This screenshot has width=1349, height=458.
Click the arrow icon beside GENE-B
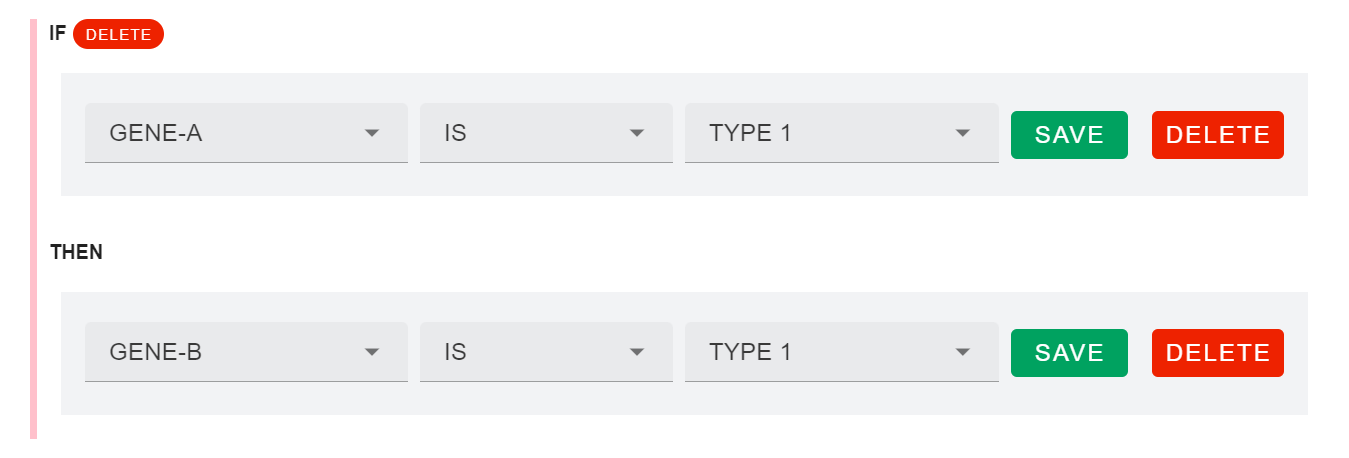pyautogui.click(x=372, y=352)
